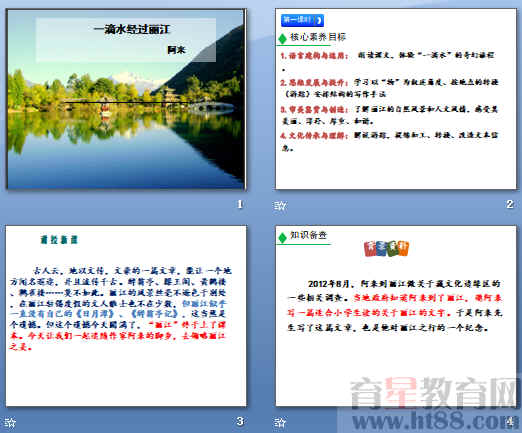
Task: Click the author name 阿来 on slide 1
Action: (x=176, y=50)
